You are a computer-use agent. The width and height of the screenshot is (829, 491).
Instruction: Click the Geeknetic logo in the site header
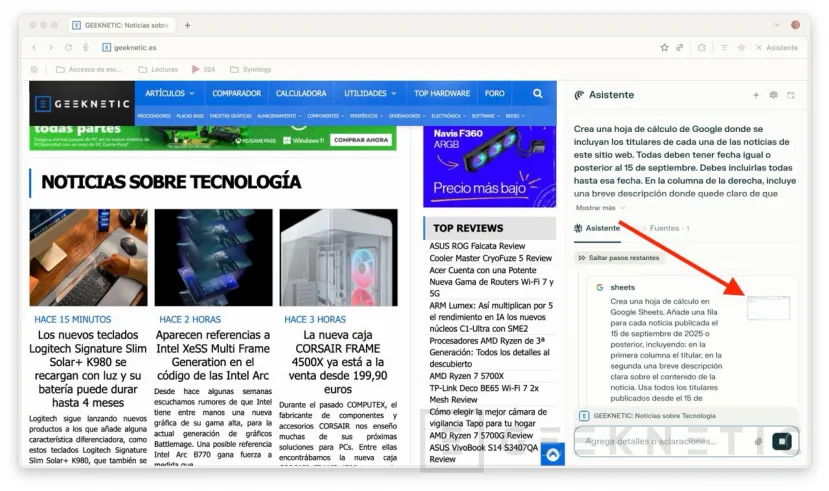(x=82, y=104)
